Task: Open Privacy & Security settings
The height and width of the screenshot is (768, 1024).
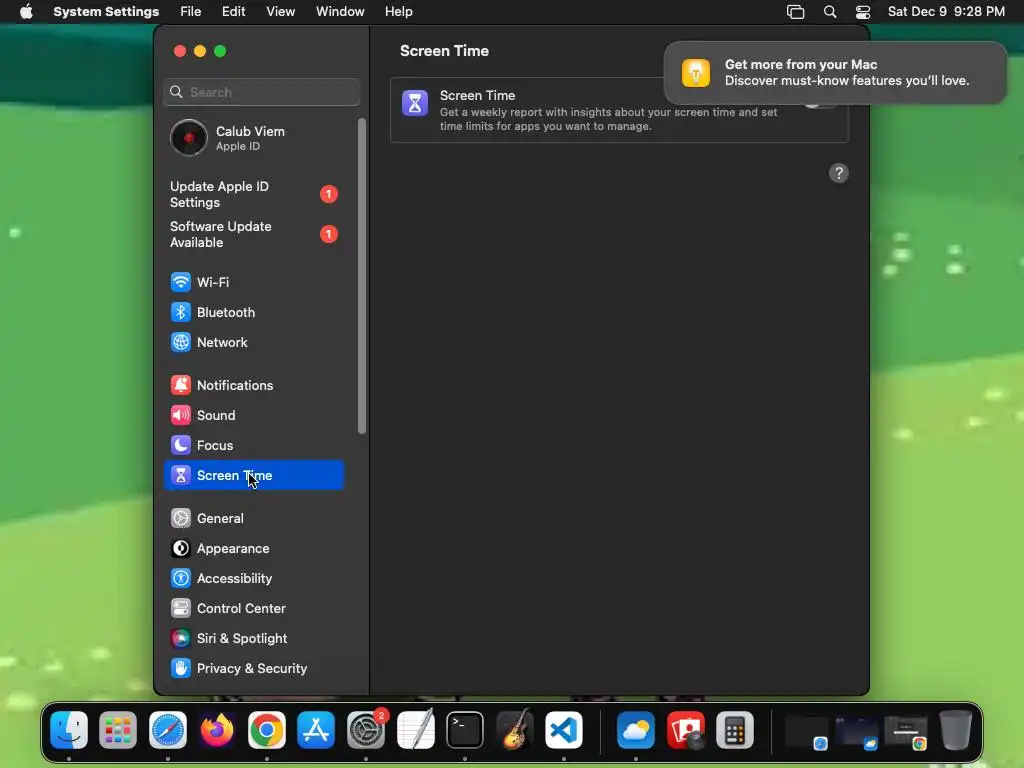Action: pyautogui.click(x=253, y=669)
